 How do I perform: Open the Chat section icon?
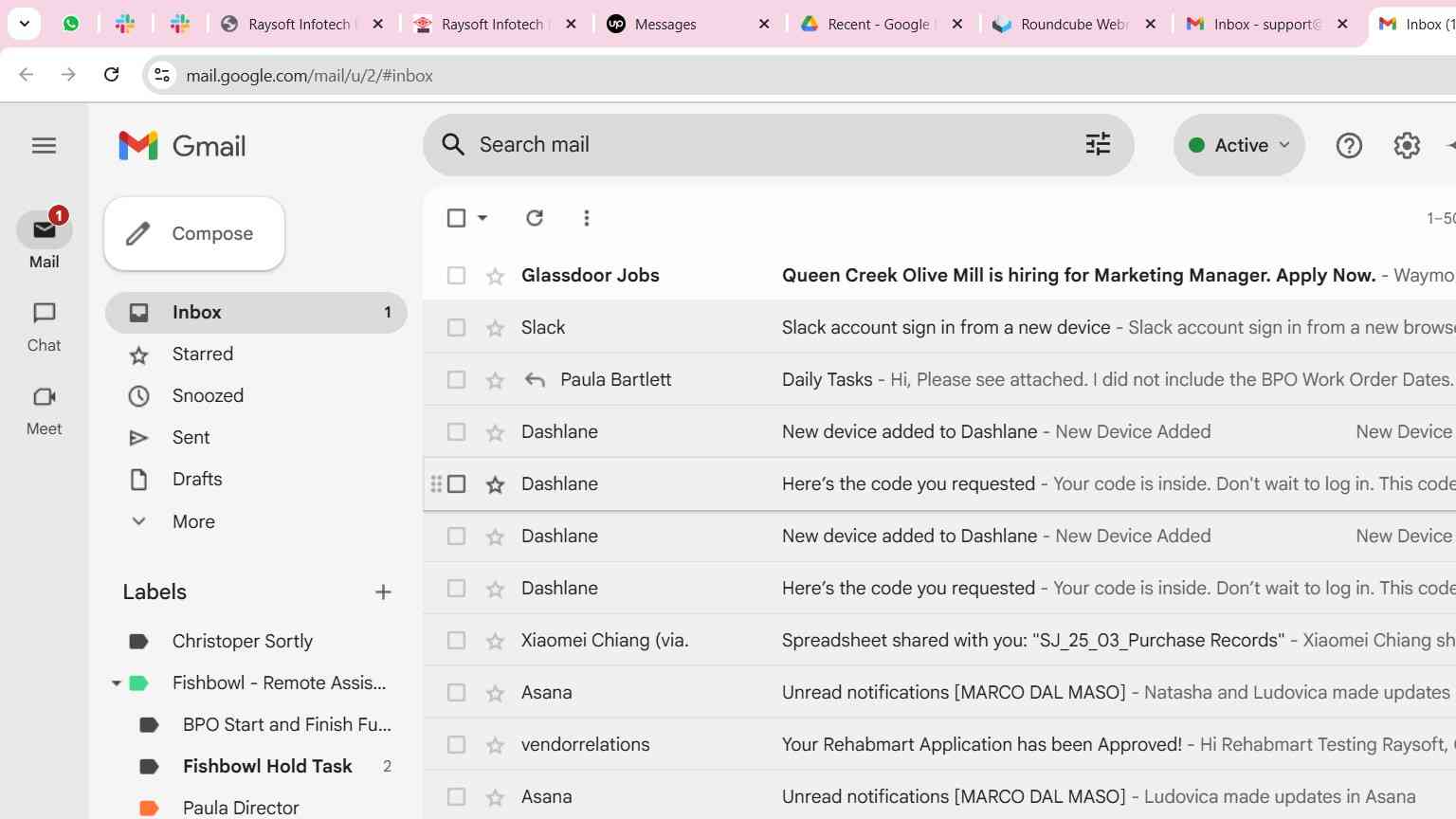[45, 313]
